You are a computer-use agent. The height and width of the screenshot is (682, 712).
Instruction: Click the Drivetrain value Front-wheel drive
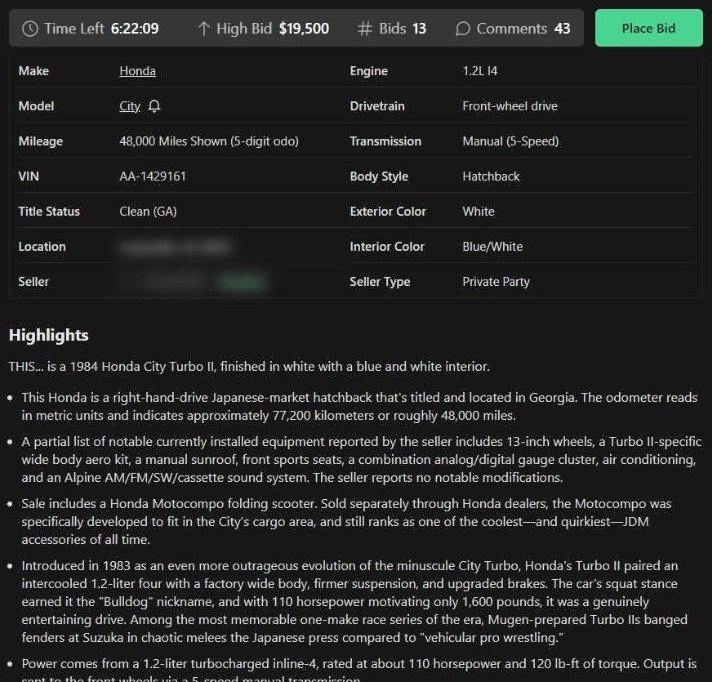510,106
